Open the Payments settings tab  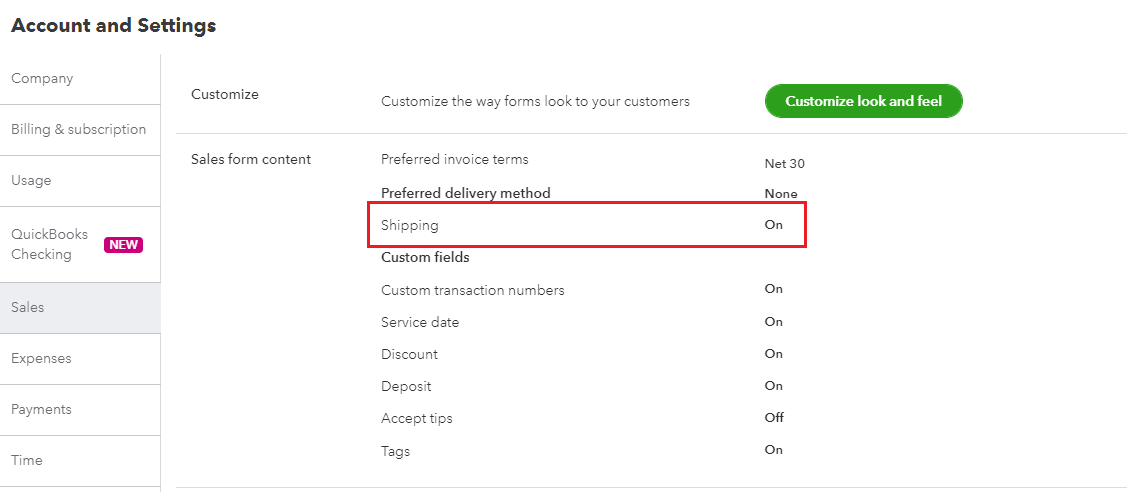pos(41,410)
